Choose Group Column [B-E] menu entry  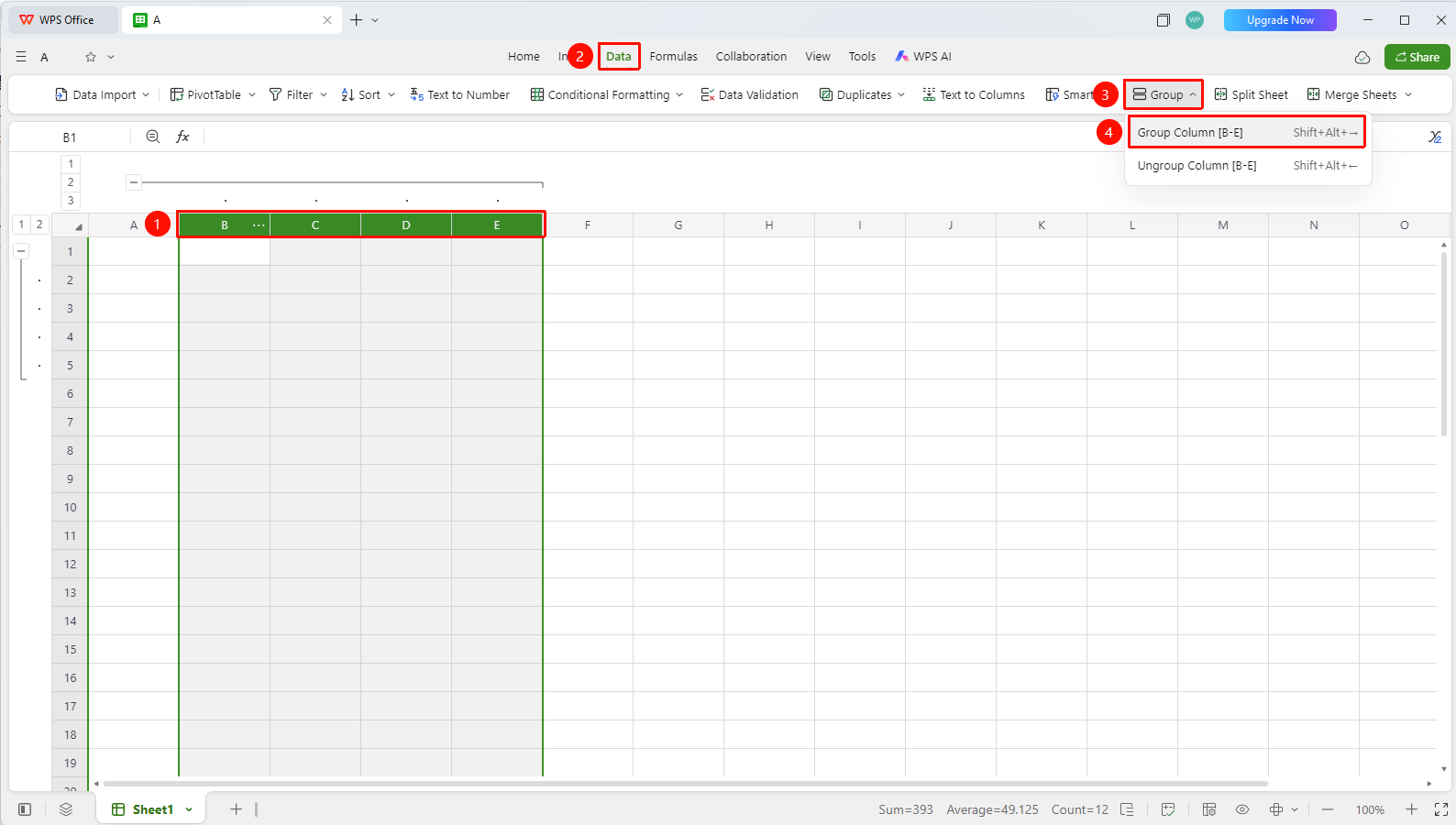coord(1247,133)
